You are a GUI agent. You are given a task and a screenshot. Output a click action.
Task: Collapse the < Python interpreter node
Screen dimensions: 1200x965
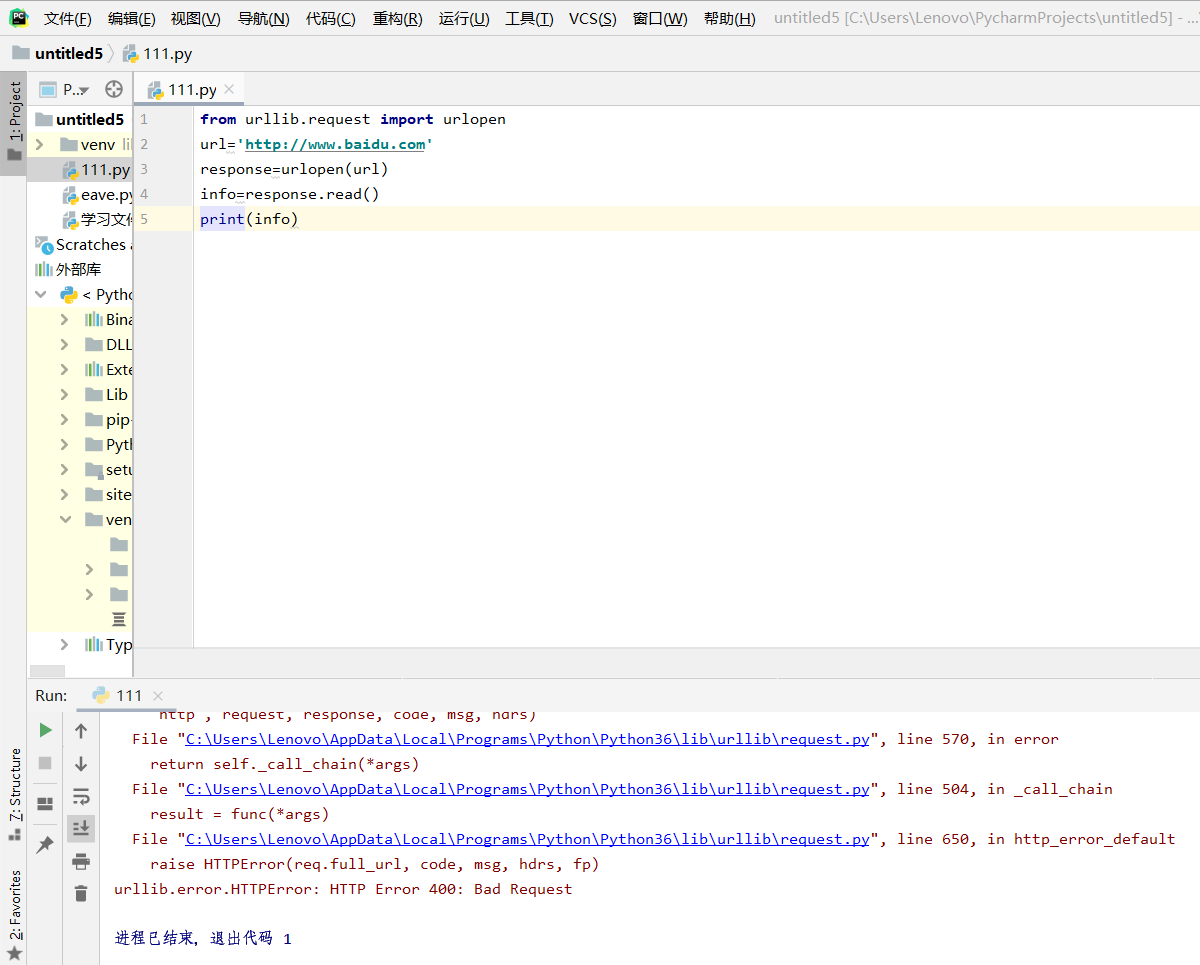pos(39,294)
